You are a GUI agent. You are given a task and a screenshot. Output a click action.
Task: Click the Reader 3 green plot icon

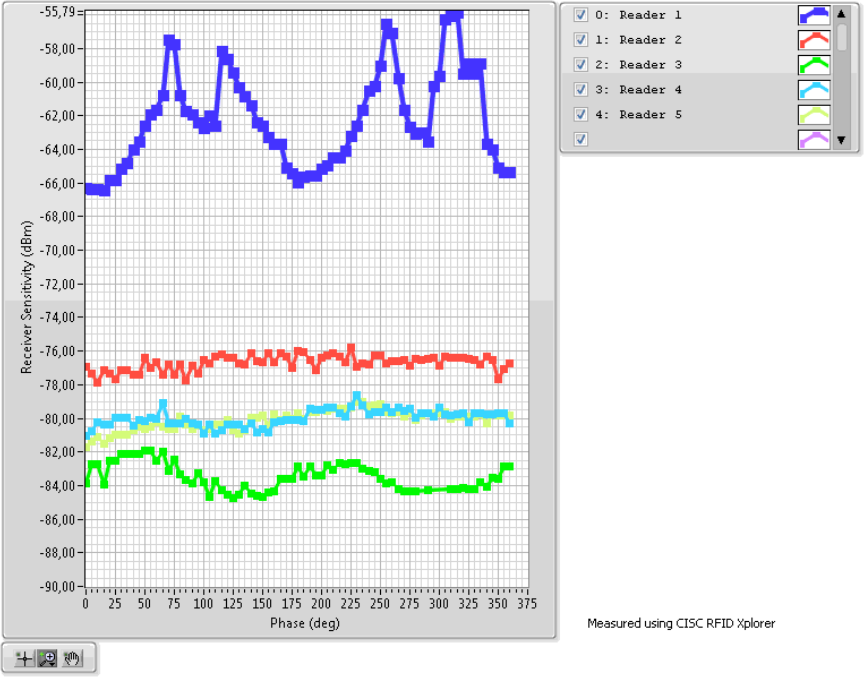(814, 65)
